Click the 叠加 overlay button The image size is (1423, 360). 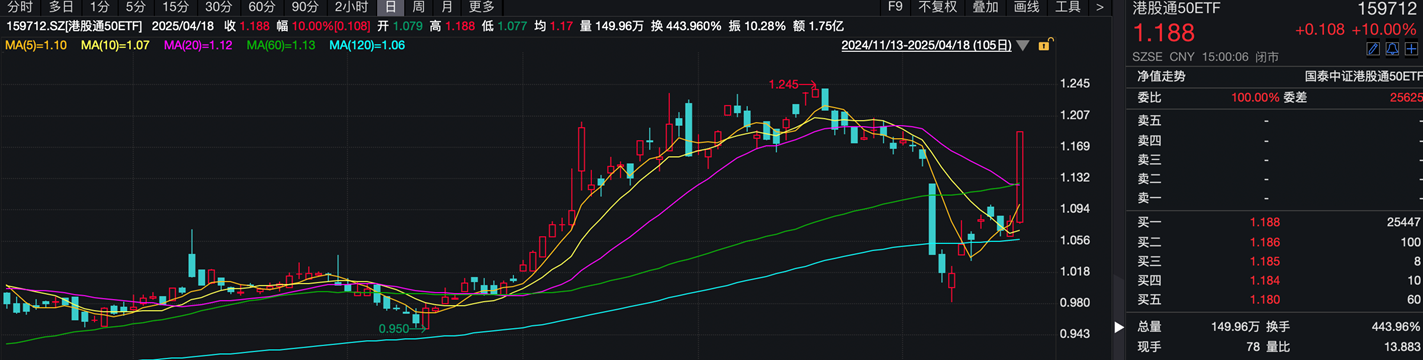[985, 7]
